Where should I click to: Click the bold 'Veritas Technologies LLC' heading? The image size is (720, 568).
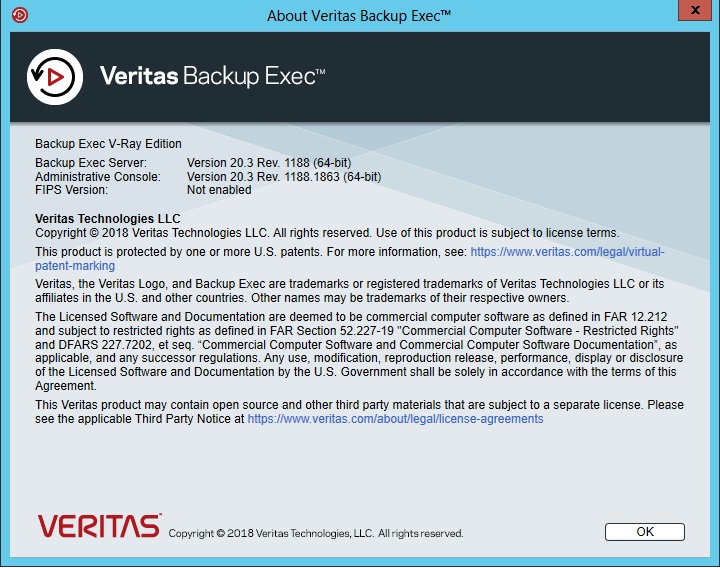(108, 219)
